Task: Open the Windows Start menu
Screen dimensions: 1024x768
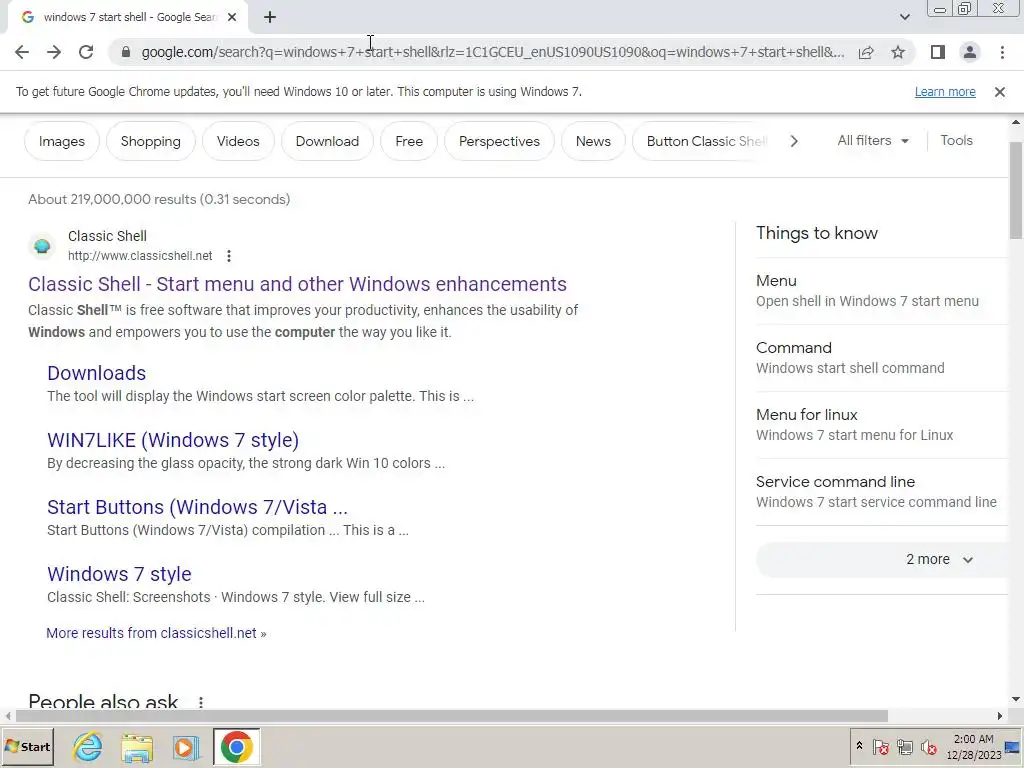Action: [27, 746]
